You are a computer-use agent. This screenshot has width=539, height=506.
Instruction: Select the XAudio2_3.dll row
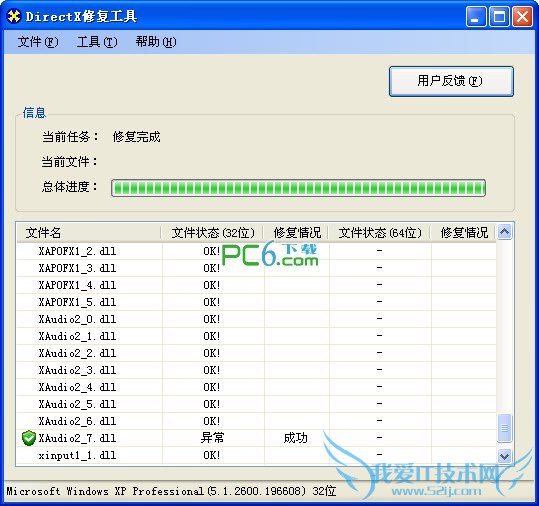click(x=256, y=370)
